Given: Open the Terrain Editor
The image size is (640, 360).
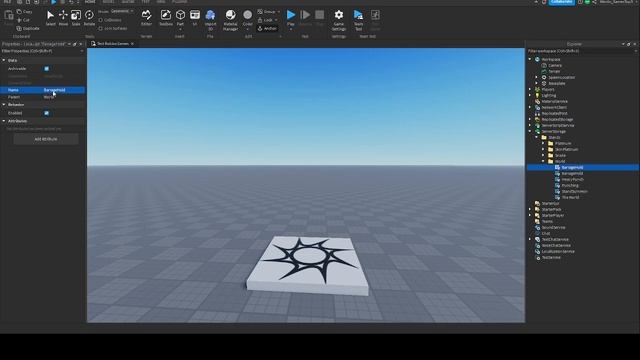Looking at the screenshot, I should pos(146,18).
